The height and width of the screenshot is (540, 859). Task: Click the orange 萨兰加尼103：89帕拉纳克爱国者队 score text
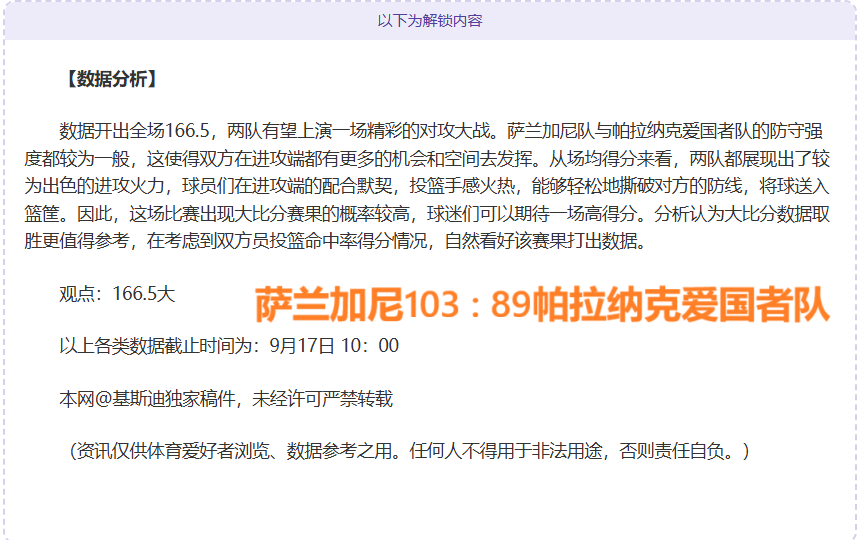pos(542,305)
